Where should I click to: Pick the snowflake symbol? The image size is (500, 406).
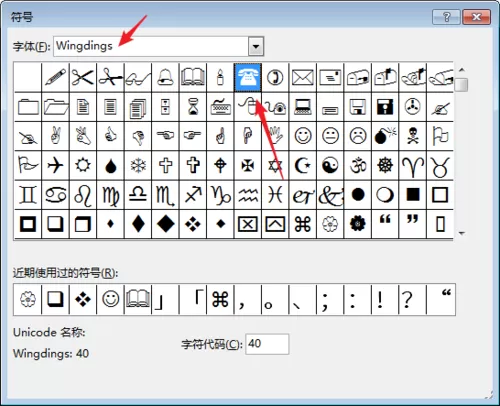click(x=138, y=165)
